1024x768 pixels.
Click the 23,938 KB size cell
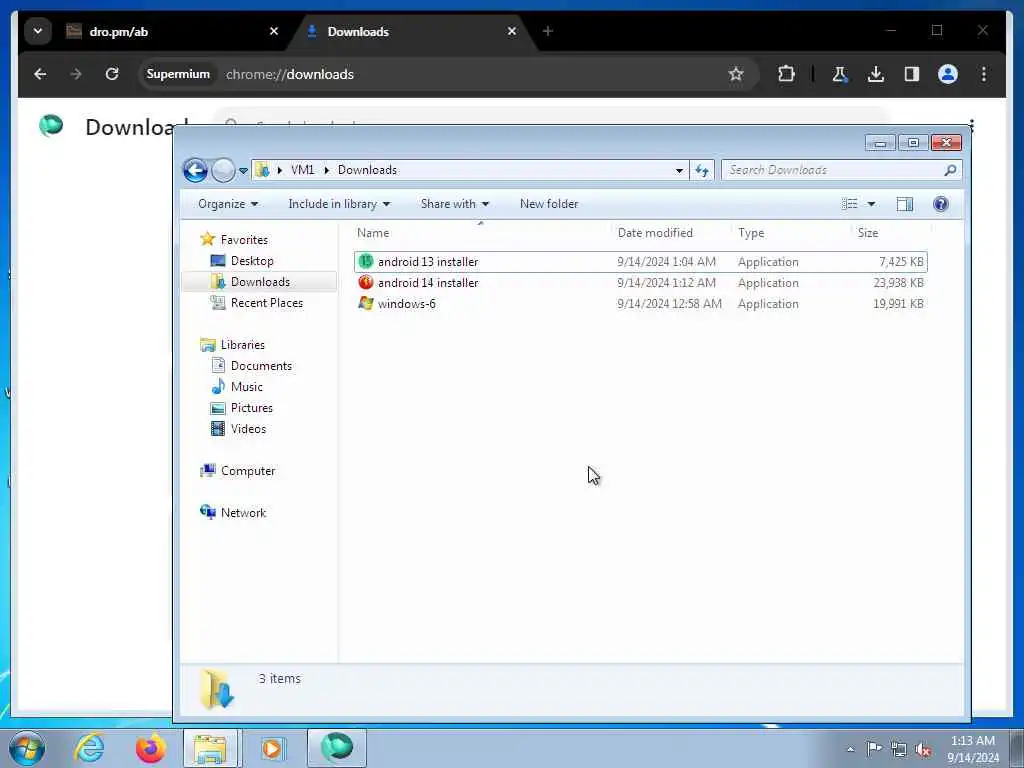click(898, 283)
